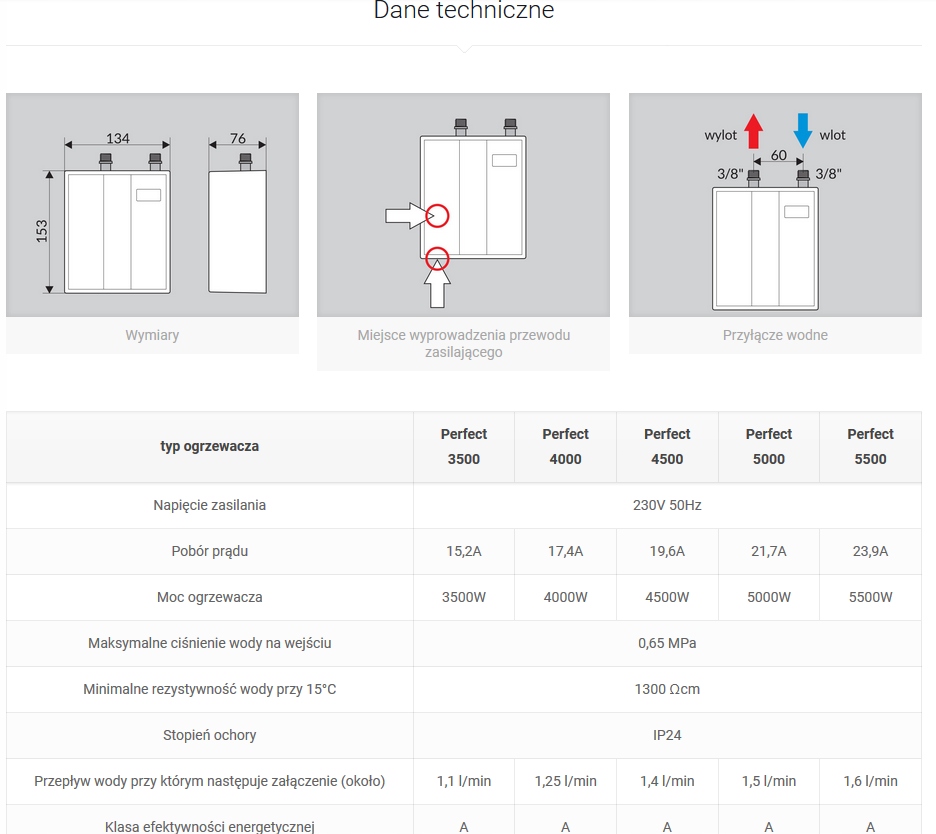The image size is (936, 834).
Task: Click the '17,4A' cell
Action: (x=565, y=551)
